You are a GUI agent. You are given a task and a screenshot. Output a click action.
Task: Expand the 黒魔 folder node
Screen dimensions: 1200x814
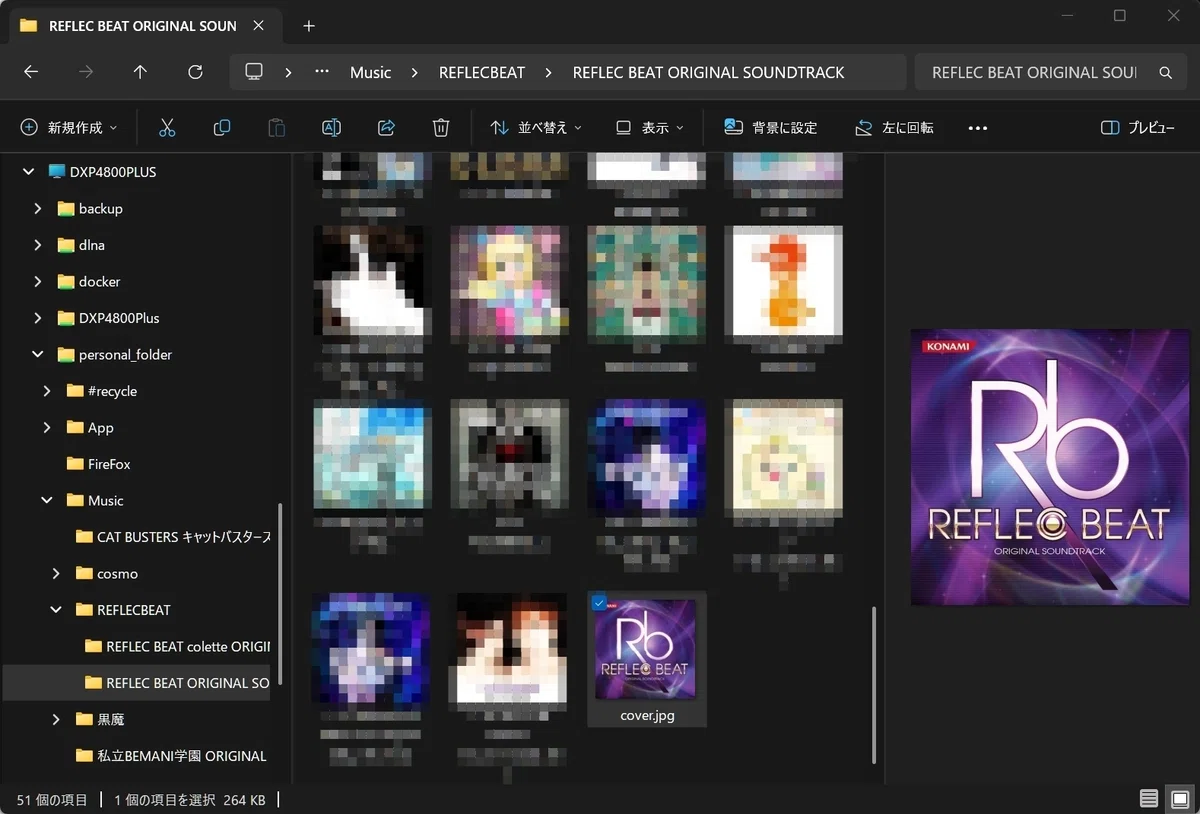pos(56,720)
